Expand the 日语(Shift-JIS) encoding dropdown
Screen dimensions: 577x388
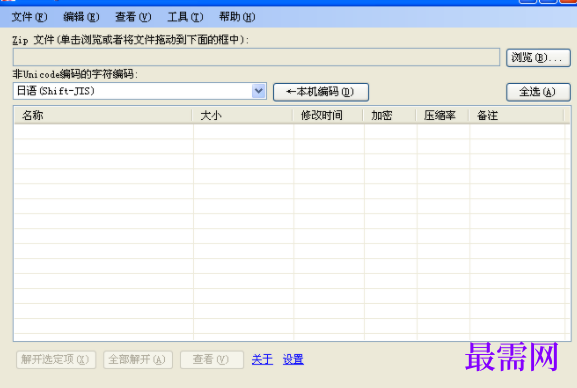(x=259, y=91)
